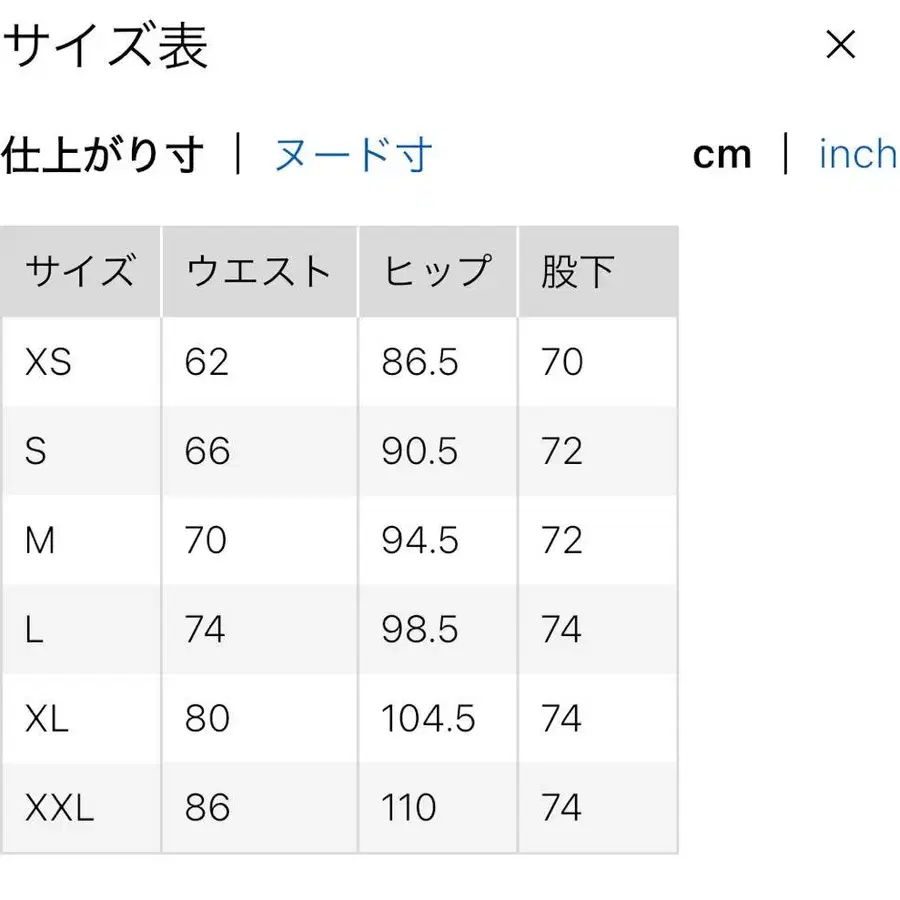Image resolution: width=900 pixels, height=900 pixels.
Task: Click the ウエスト column header
Action: pos(258,270)
